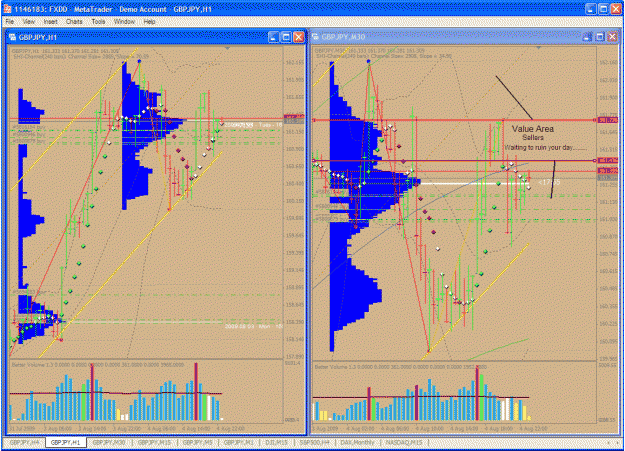Switch to the NASDAQ,M15 chart tab

coord(404,443)
